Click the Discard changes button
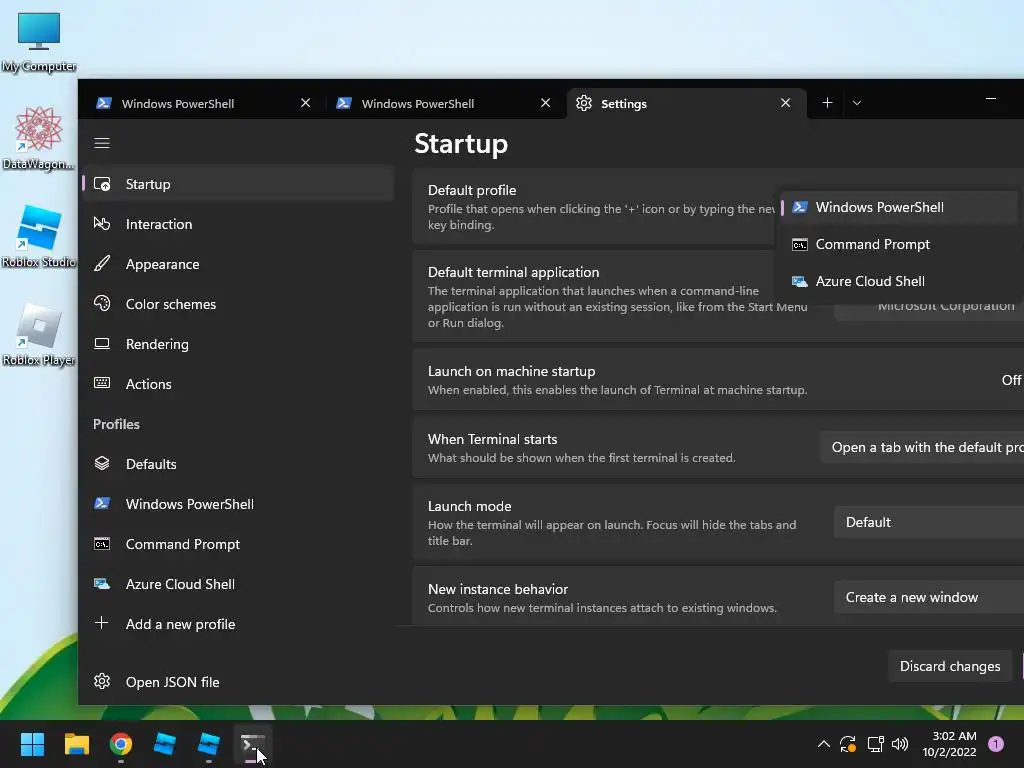Image resolution: width=1024 pixels, height=768 pixels. click(950, 666)
